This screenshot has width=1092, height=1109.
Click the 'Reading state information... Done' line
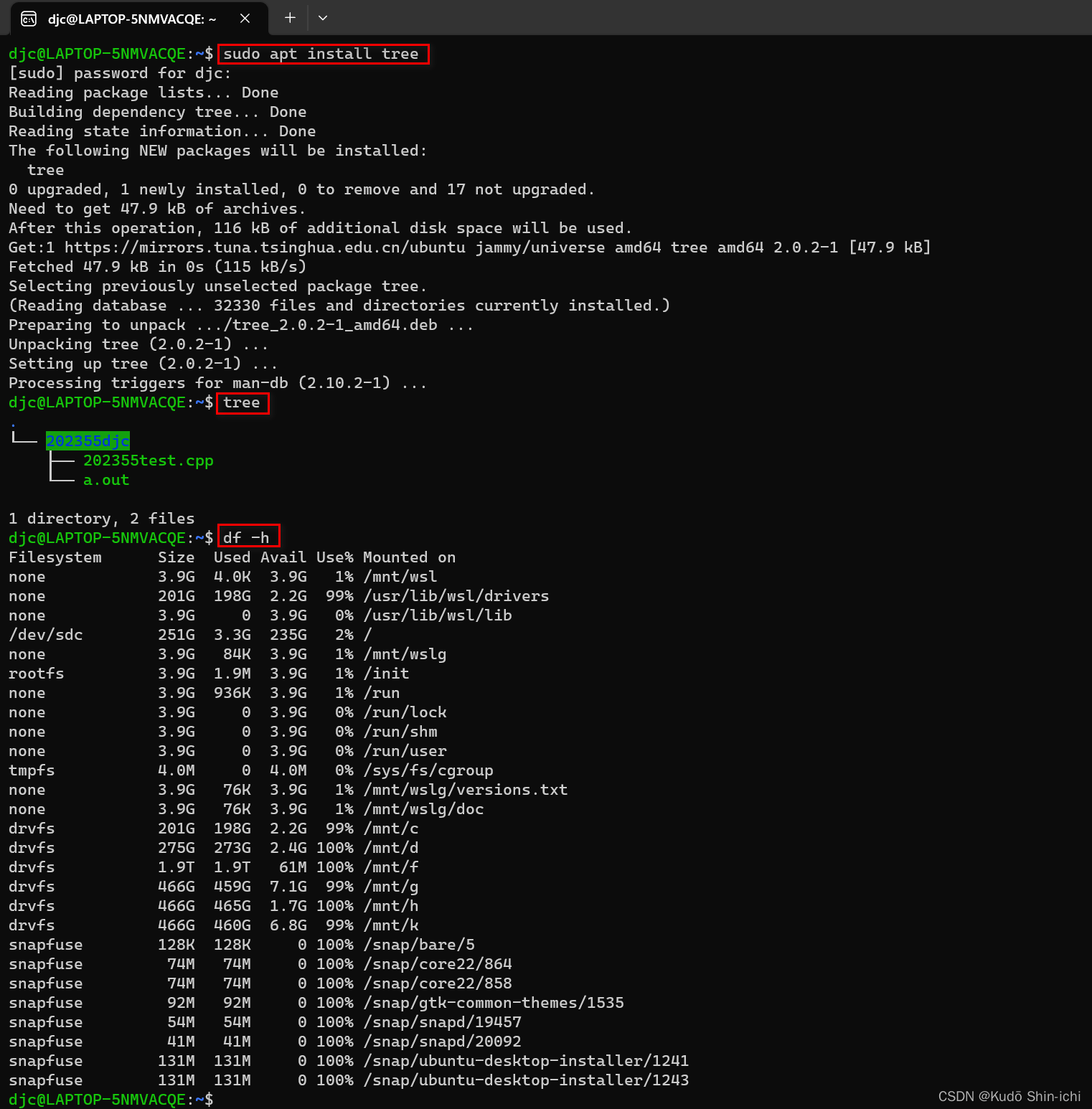tap(162, 131)
